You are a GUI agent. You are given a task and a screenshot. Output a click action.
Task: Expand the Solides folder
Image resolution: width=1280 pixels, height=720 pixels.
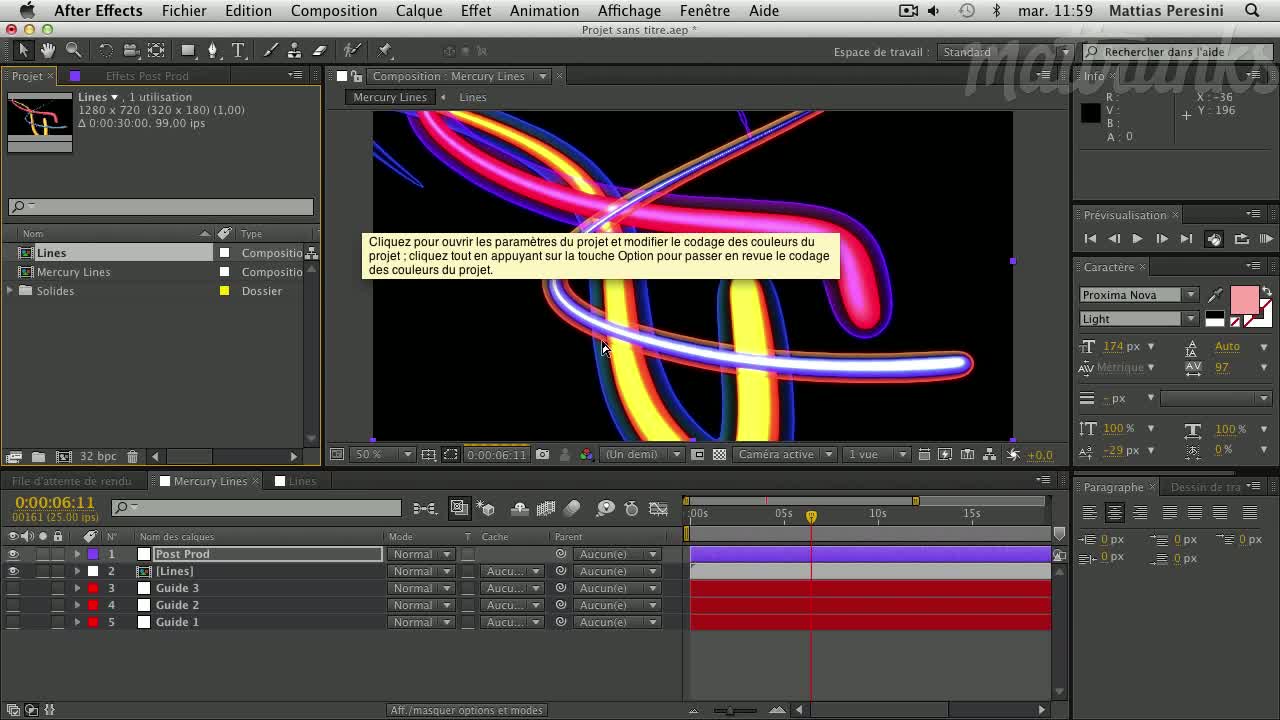click(10, 291)
